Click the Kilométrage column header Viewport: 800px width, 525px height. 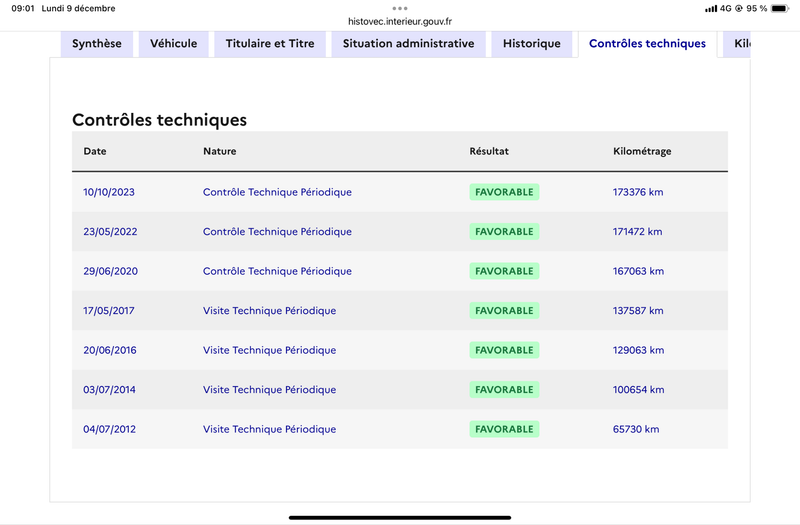[x=642, y=152]
